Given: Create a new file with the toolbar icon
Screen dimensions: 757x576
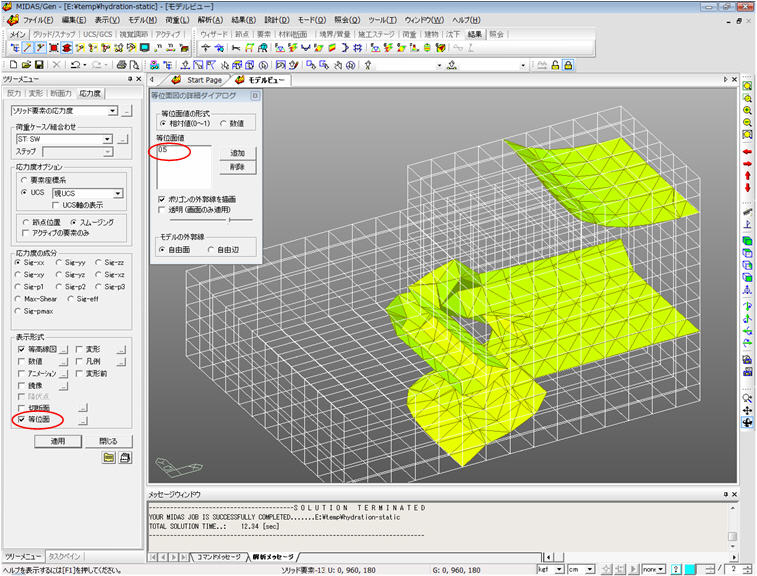Looking at the screenshot, I should (14, 65).
